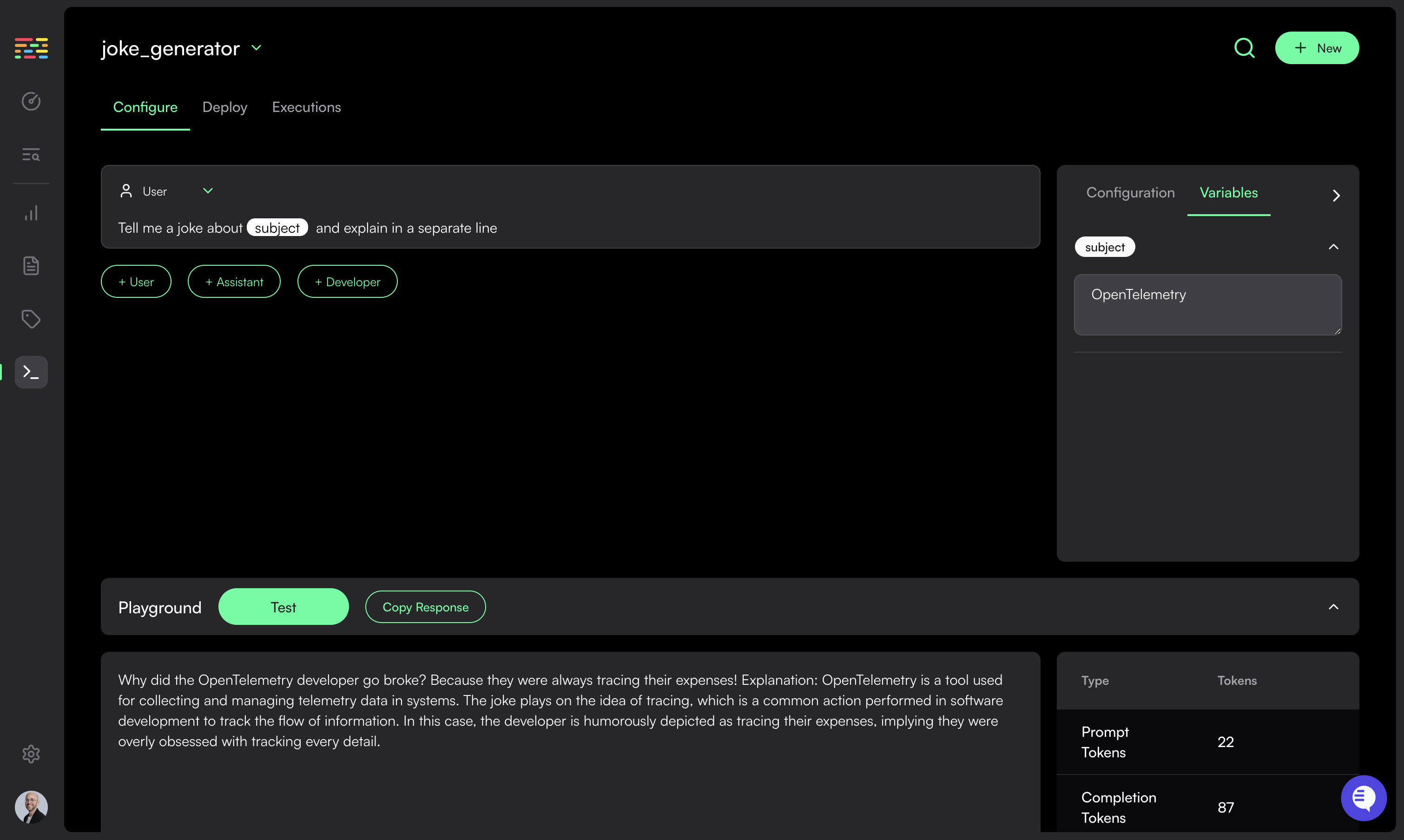Viewport: 1404px width, 840px height.
Task: Click the OpenTelemetry variable text field
Action: pyautogui.click(x=1207, y=304)
